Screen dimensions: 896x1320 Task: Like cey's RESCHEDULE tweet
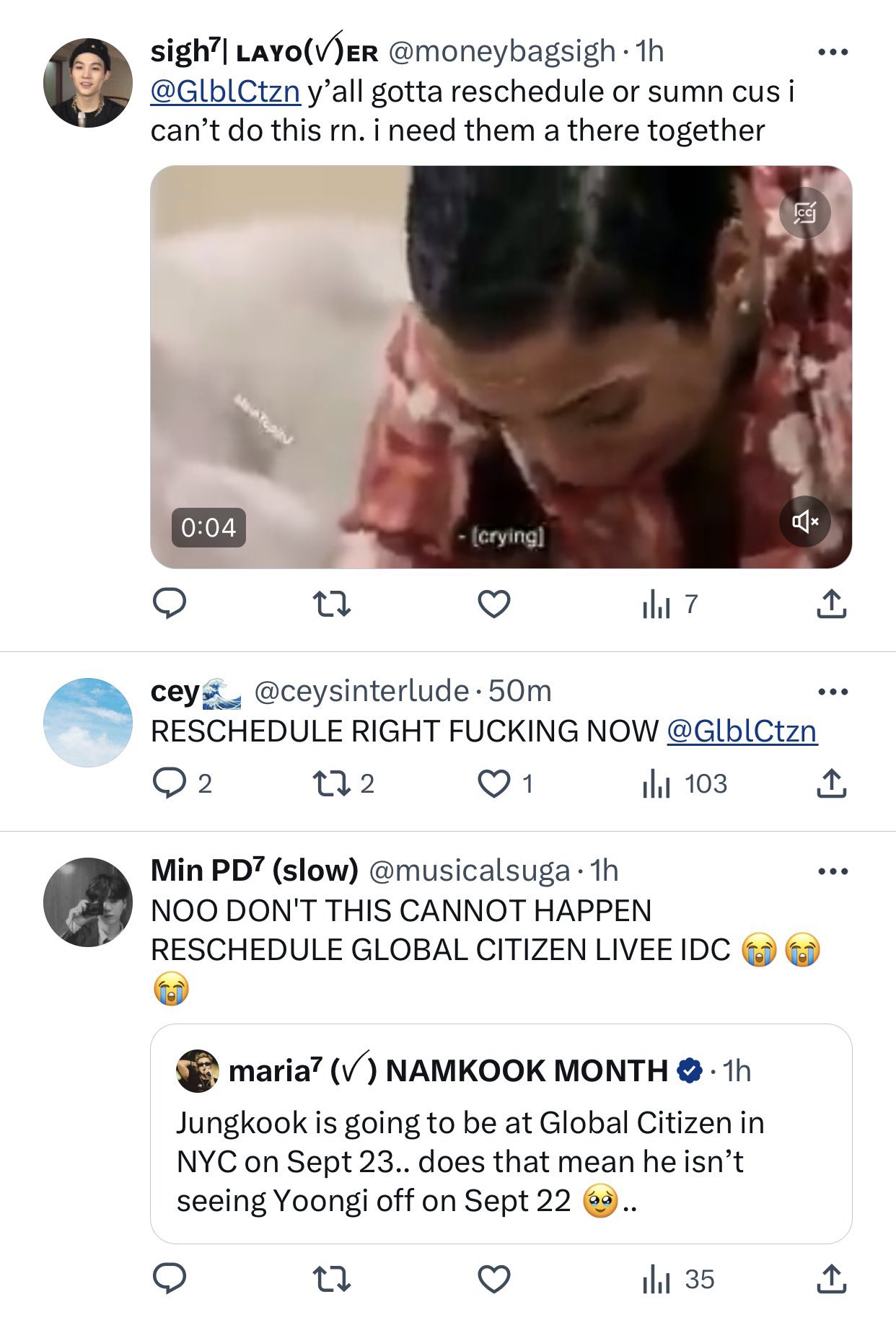coord(494,783)
